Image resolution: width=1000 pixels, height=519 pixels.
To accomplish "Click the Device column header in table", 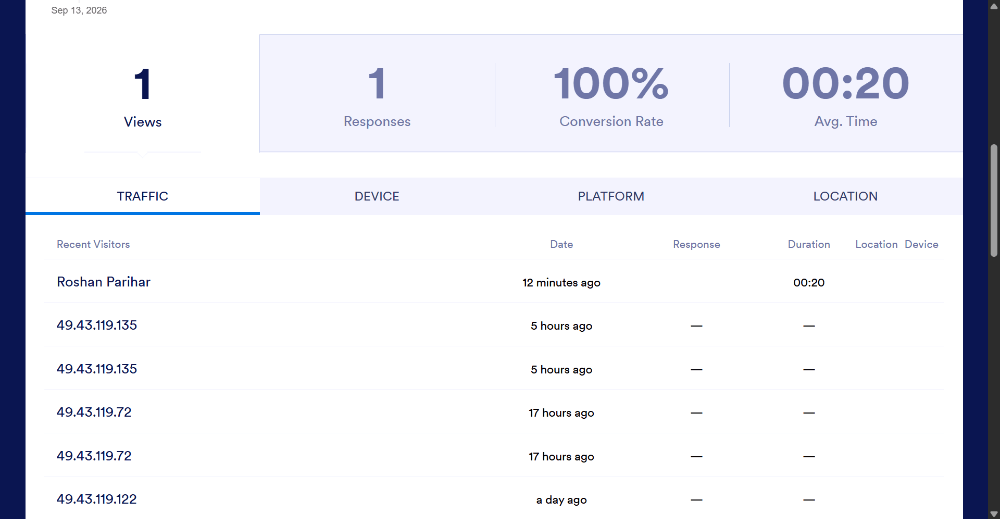I will [x=922, y=244].
